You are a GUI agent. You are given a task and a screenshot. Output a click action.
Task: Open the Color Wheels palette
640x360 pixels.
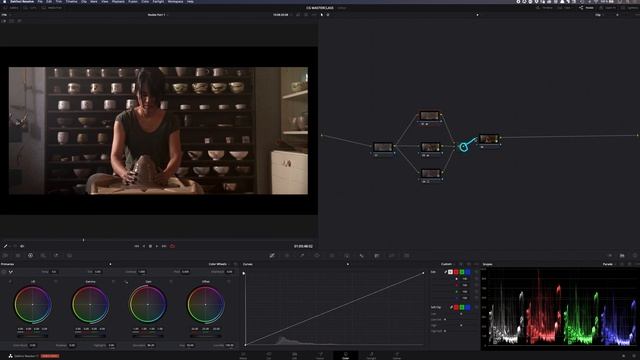pyautogui.click(x=30, y=256)
